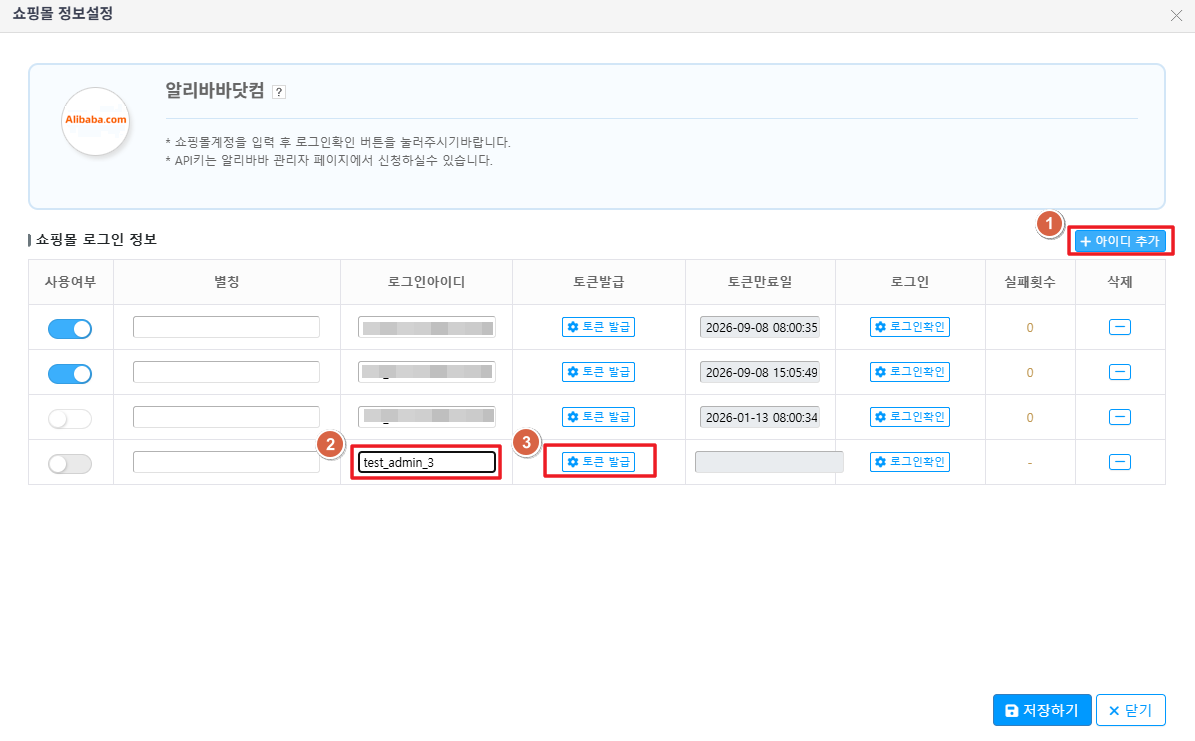Issue token for the test_admin_3 account
The image size is (1195, 741).
click(598, 462)
